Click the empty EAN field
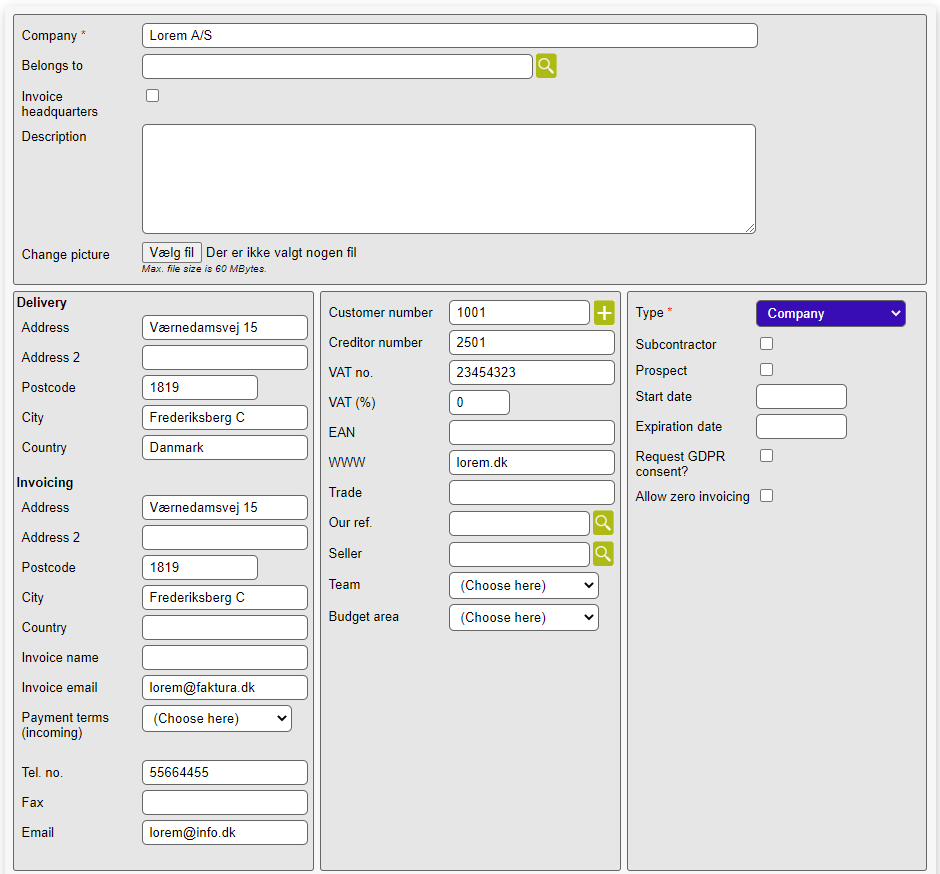Viewport: 940px width, 874px height. click(x=531, y=433)
